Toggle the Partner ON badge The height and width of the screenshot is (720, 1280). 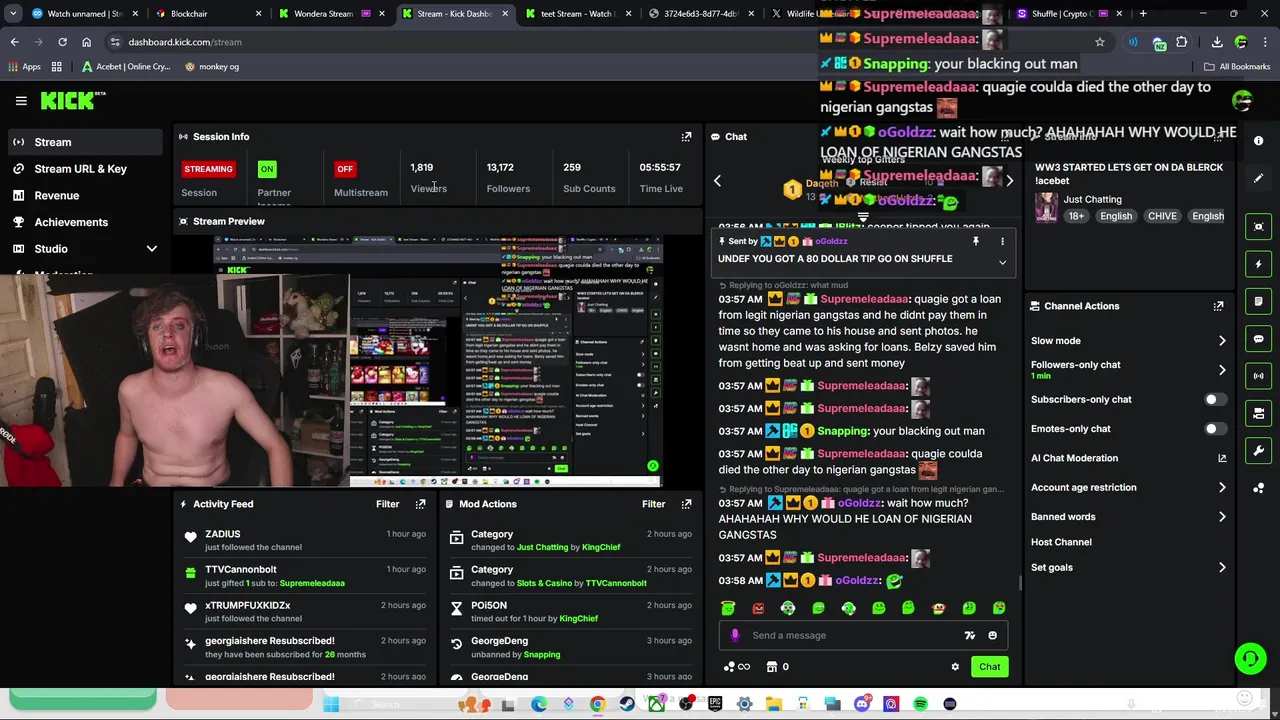coord(267,169)
